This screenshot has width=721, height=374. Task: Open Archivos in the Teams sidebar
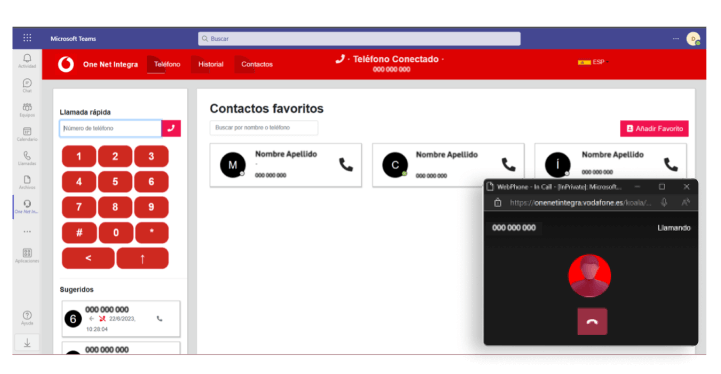(x=27, y=182)
